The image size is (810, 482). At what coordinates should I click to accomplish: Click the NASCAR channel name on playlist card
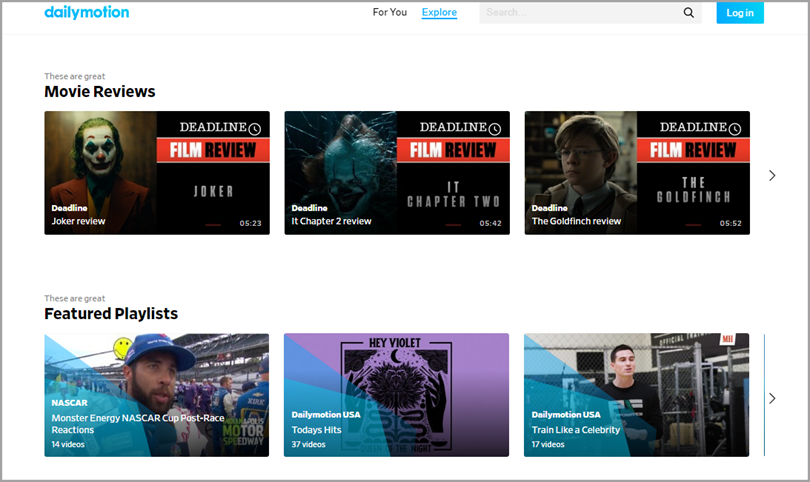point(69,402)
